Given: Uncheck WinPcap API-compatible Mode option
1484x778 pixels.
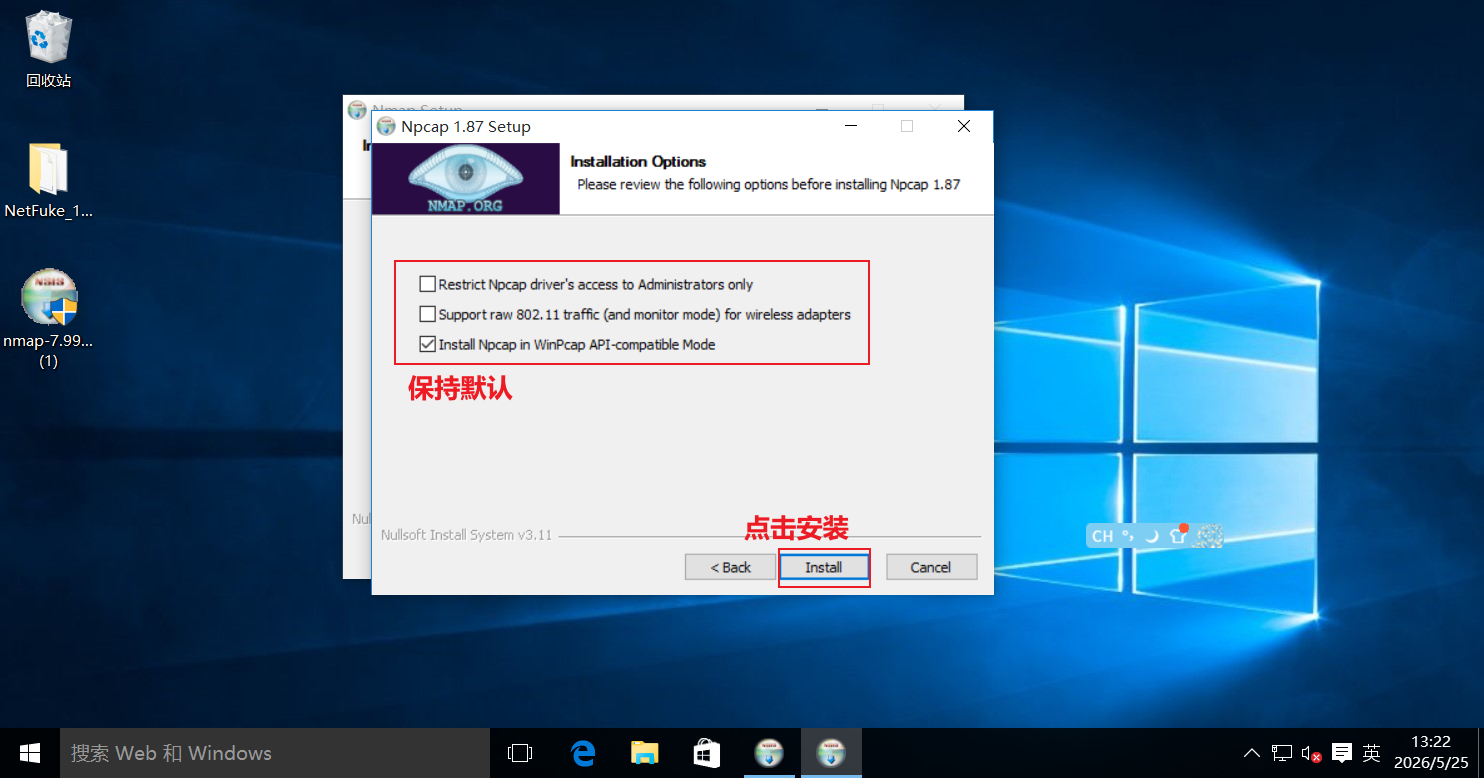Looking at the screenshot, I should click(428, 344).
